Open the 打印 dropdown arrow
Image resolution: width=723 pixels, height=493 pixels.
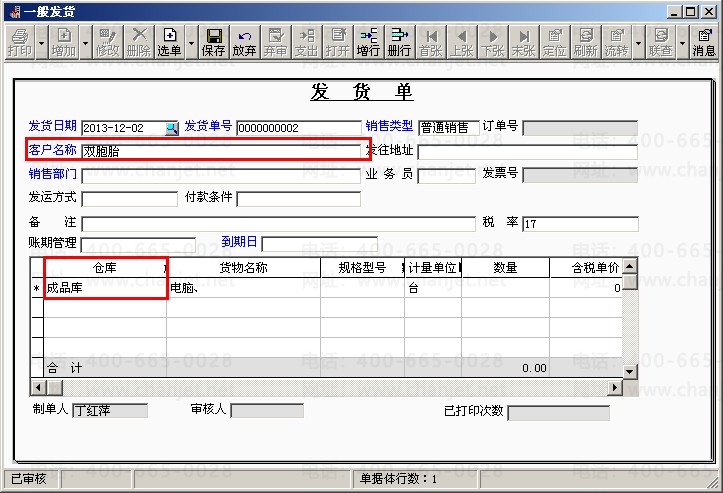(x=41, y=42)
